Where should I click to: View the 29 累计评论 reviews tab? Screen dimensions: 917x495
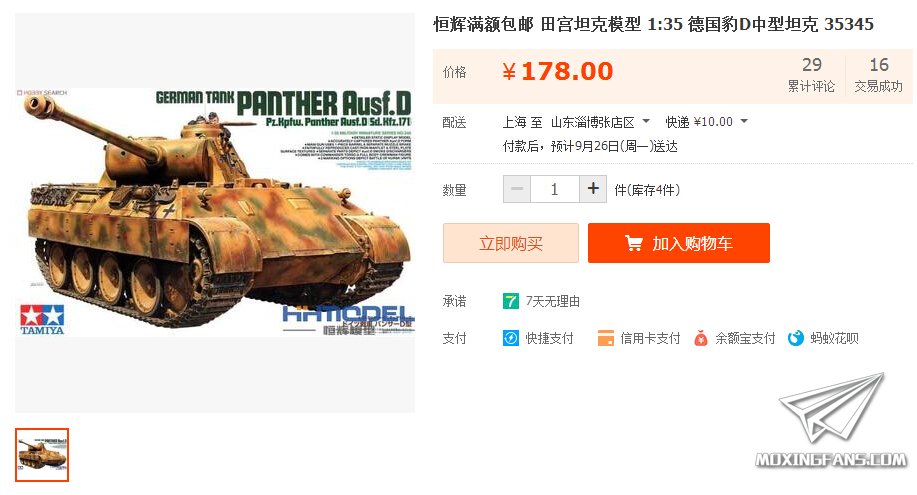[811, 75]
